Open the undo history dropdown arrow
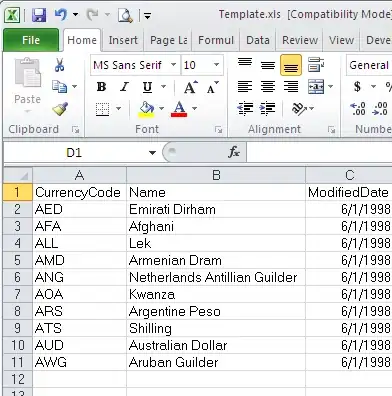Viewport: 392px width, 396px height. click(76, 15)
